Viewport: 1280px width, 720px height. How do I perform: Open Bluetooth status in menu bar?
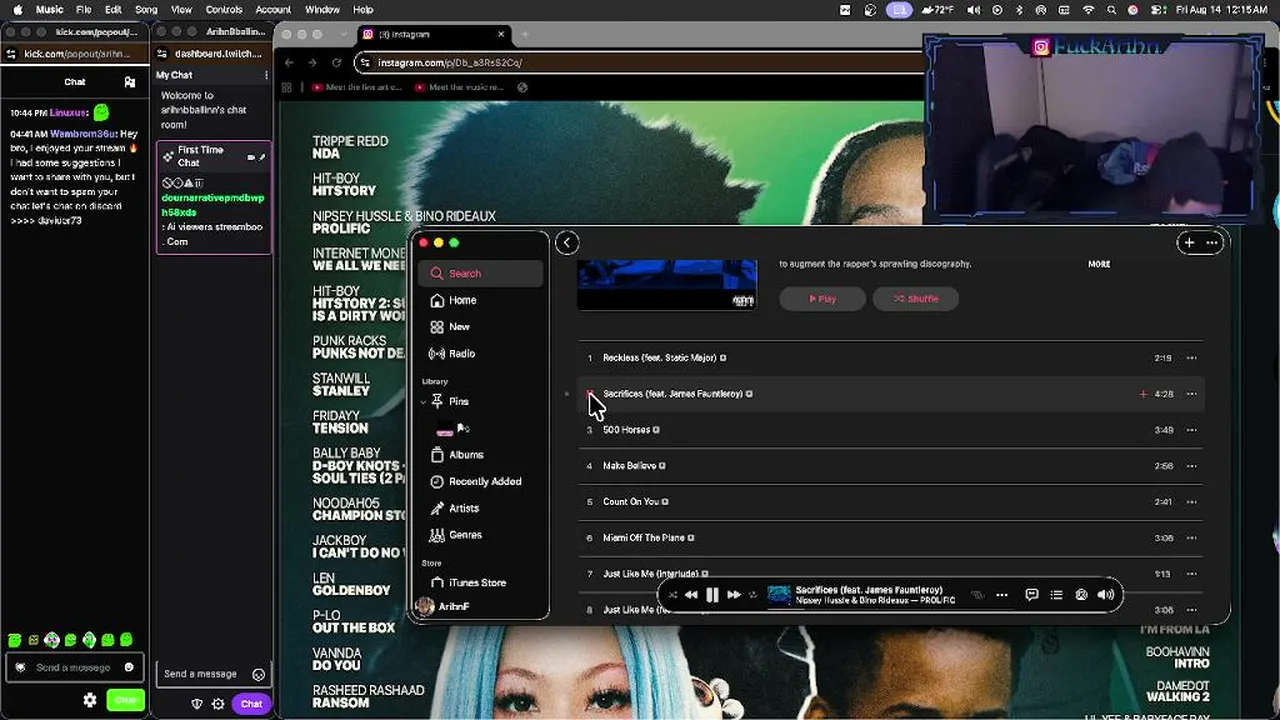pyautogui.click(x=1019, y=10)
